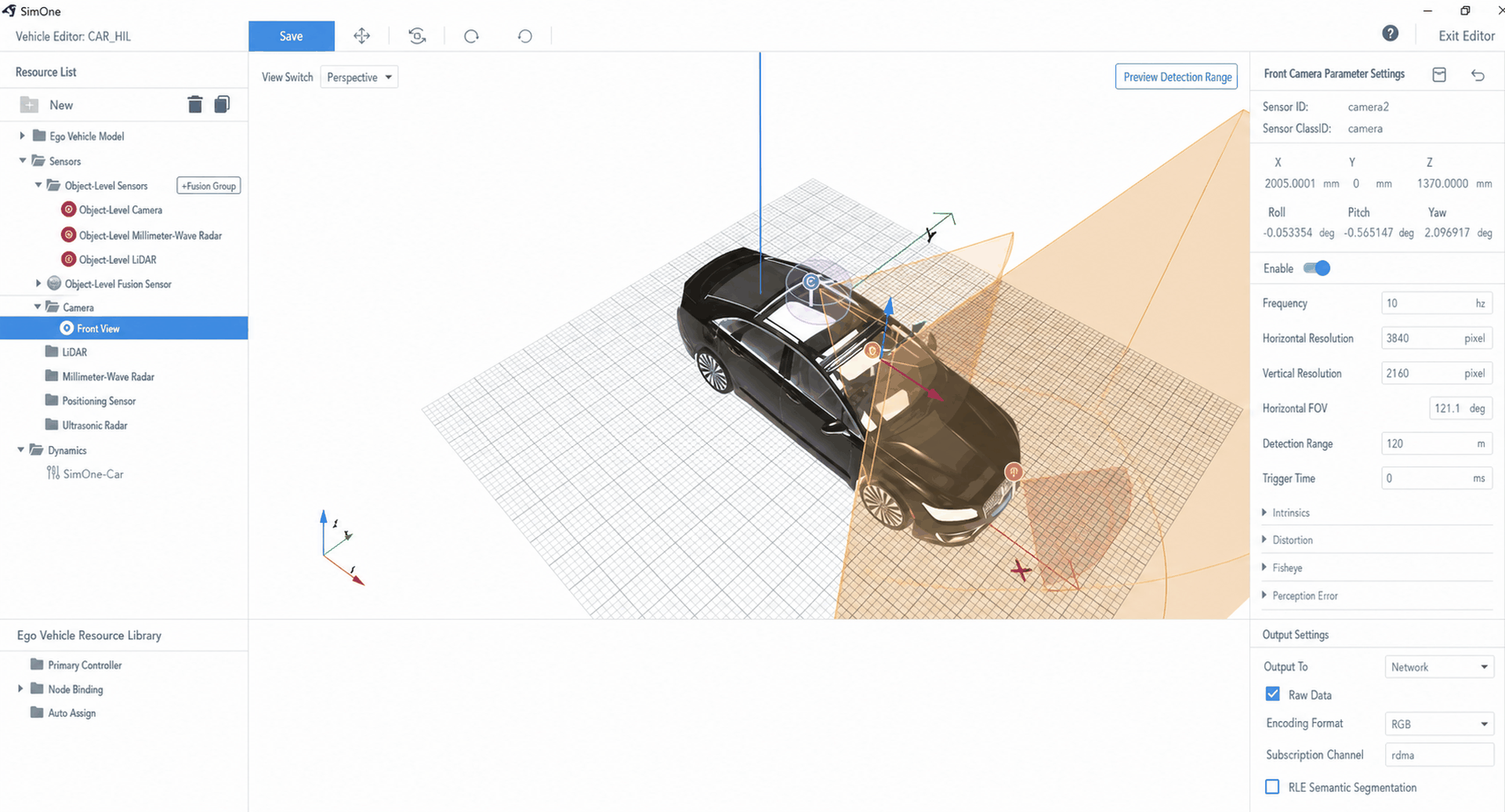Open the Ultrasonic Radar folder

(52, 424)
